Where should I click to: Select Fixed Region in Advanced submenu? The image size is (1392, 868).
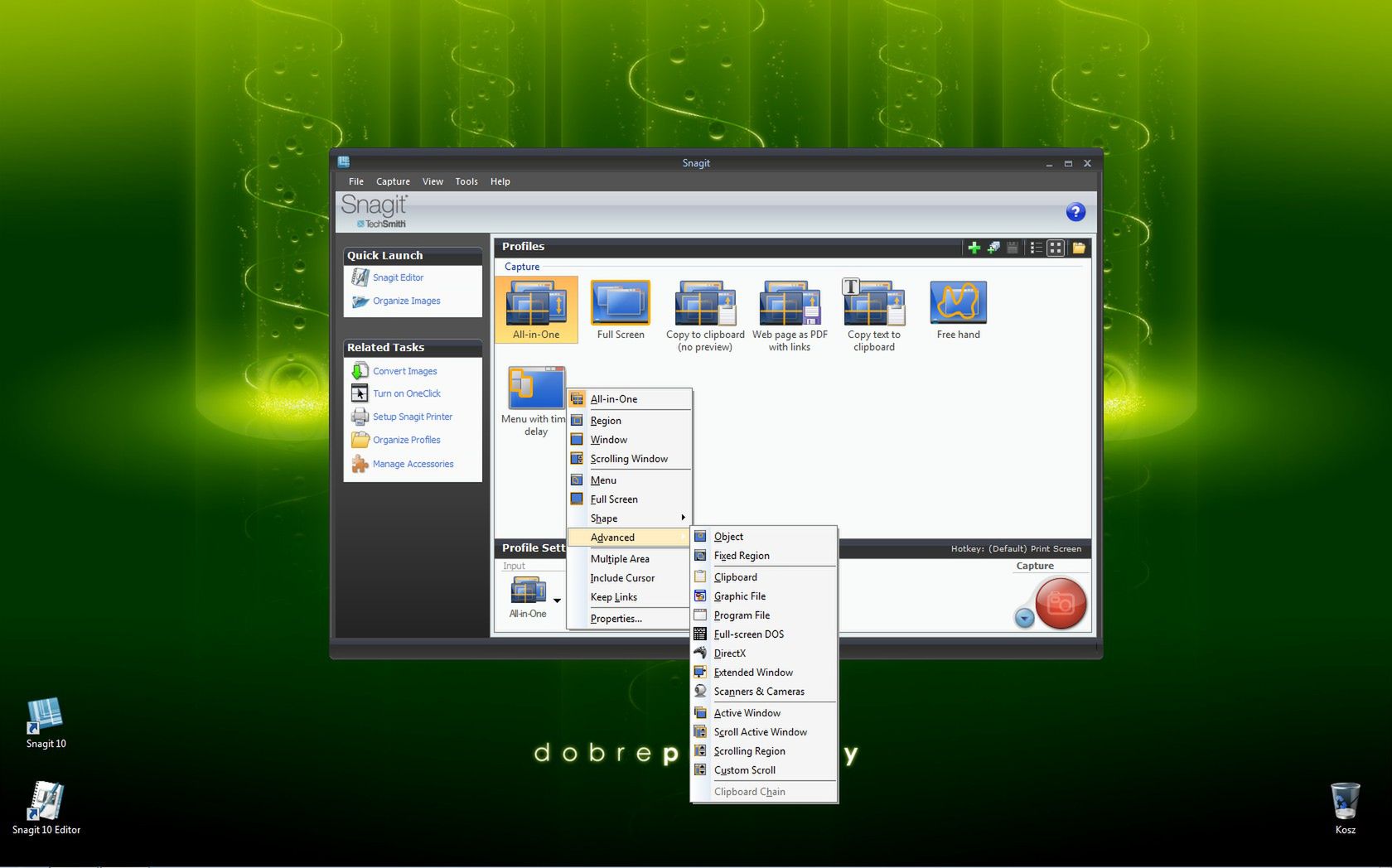tap(764, 556)
